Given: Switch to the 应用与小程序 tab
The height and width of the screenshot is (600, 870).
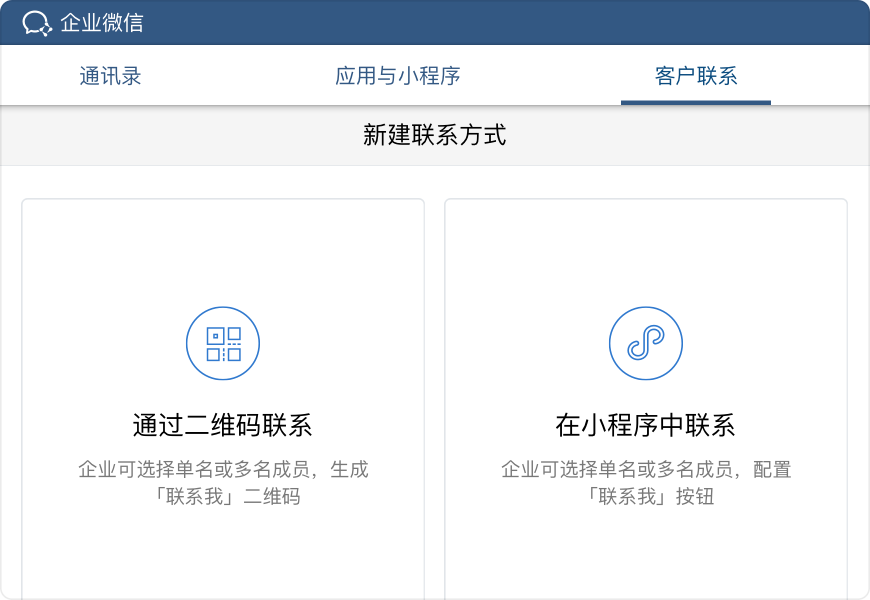Looking at the screenshot, I should (398, 76).
